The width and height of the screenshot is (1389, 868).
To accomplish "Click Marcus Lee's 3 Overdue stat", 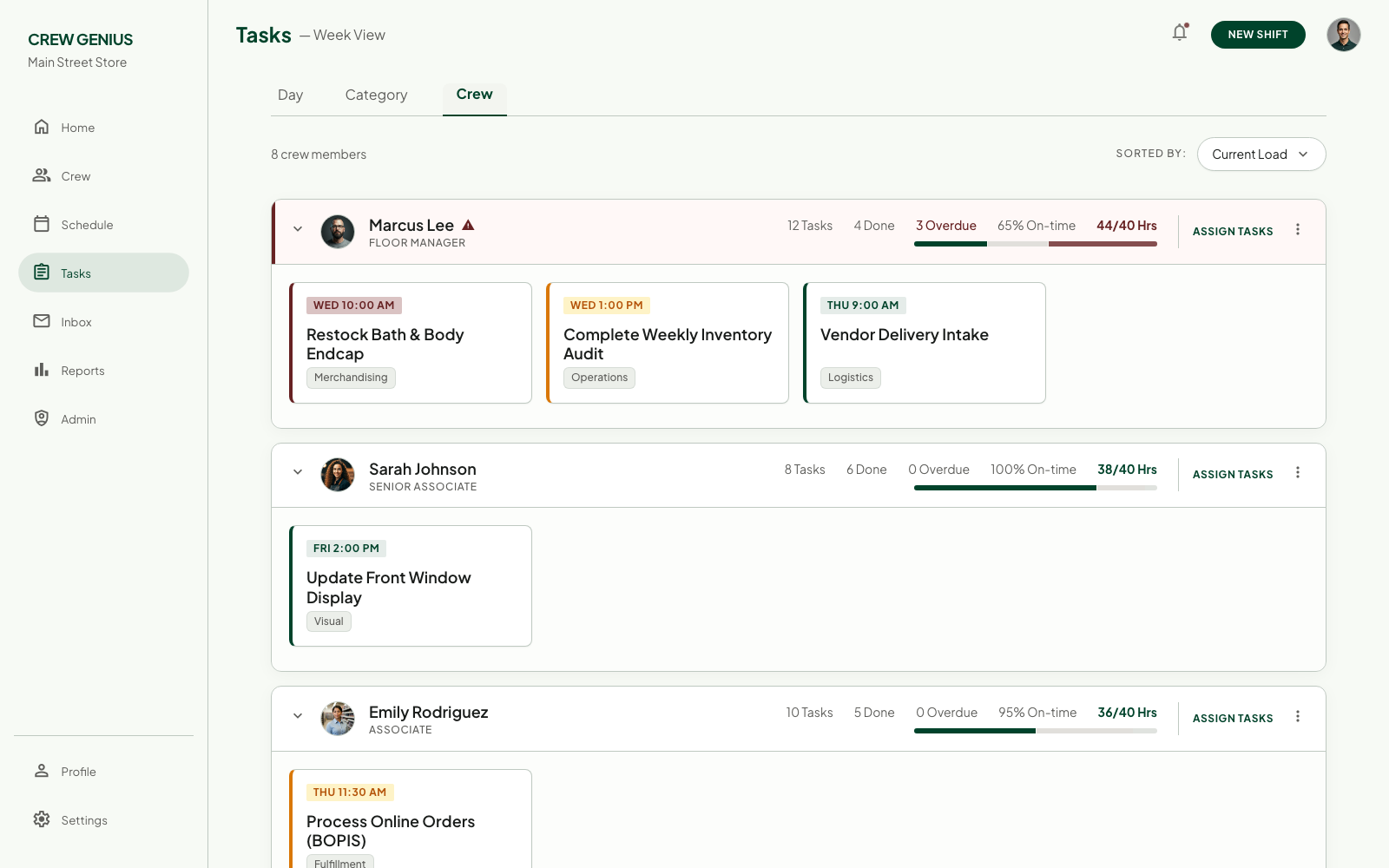I will pyautogui.click(x=946, y=226).
